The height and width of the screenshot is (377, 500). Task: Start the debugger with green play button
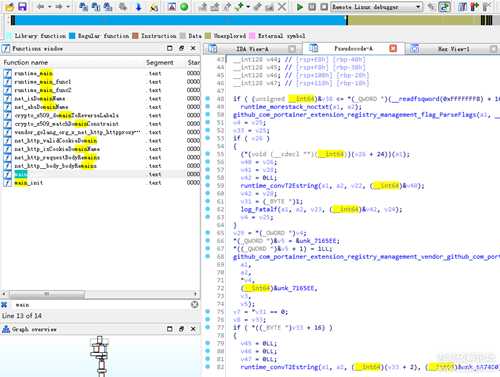click(300, 7)
